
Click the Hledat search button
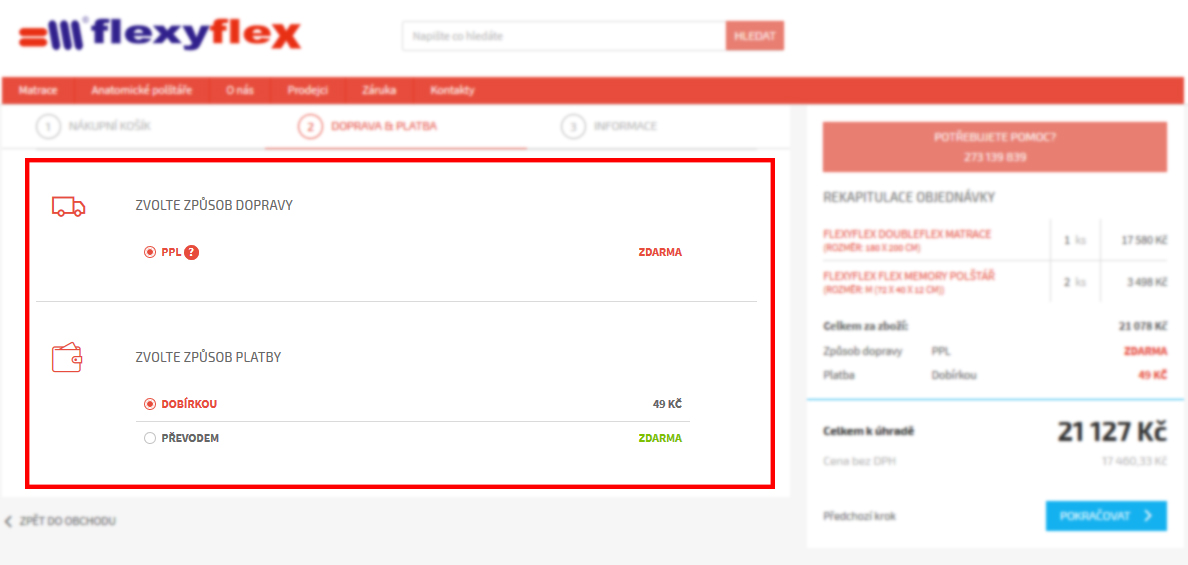point(755,36)
